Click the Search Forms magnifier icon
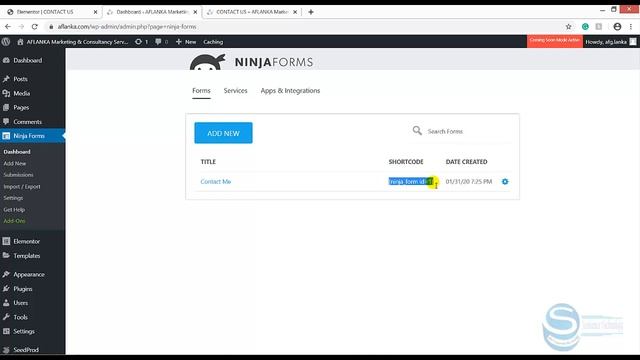 (x=417, y=131)
